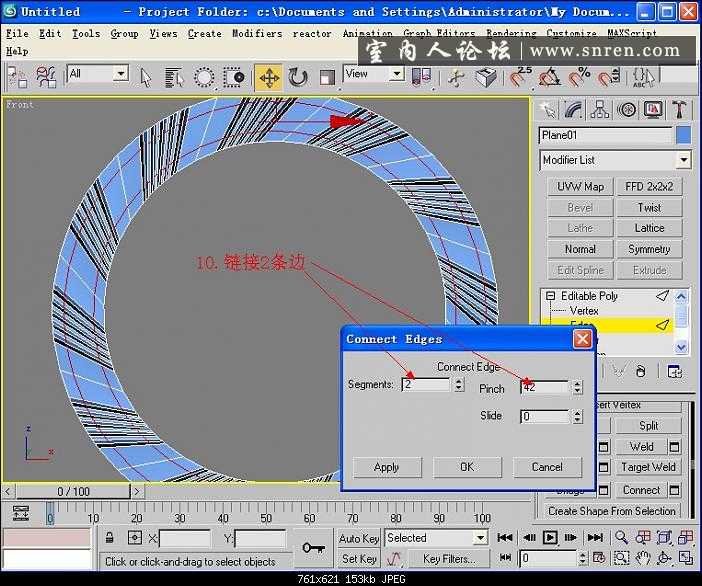
Task: Click OK in Connect Edges dialog
Action: coord(466,467)
